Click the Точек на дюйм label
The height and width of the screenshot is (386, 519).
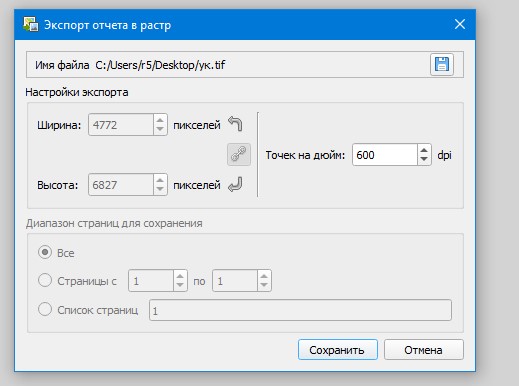(x=305, y=155)
